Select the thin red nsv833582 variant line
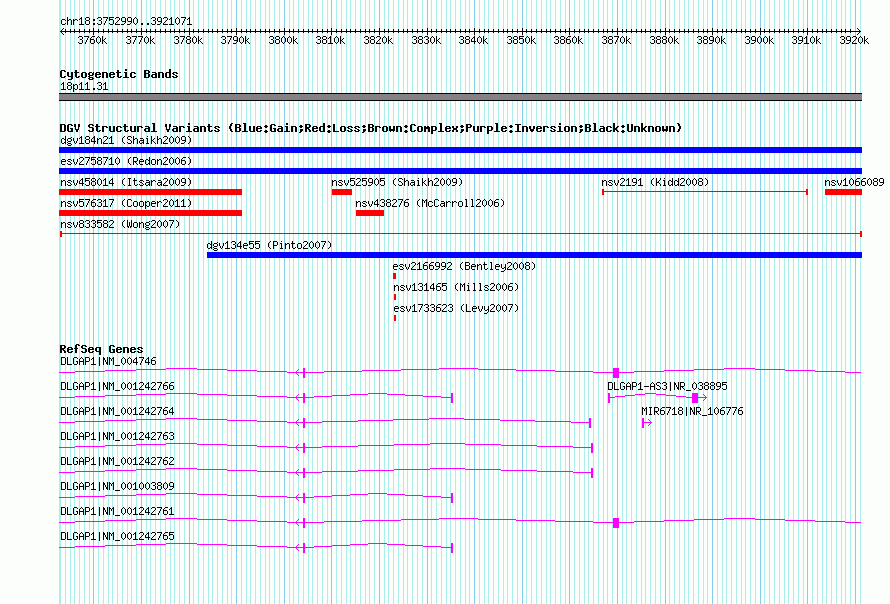 pyautogui.click(x=461, y=234)
